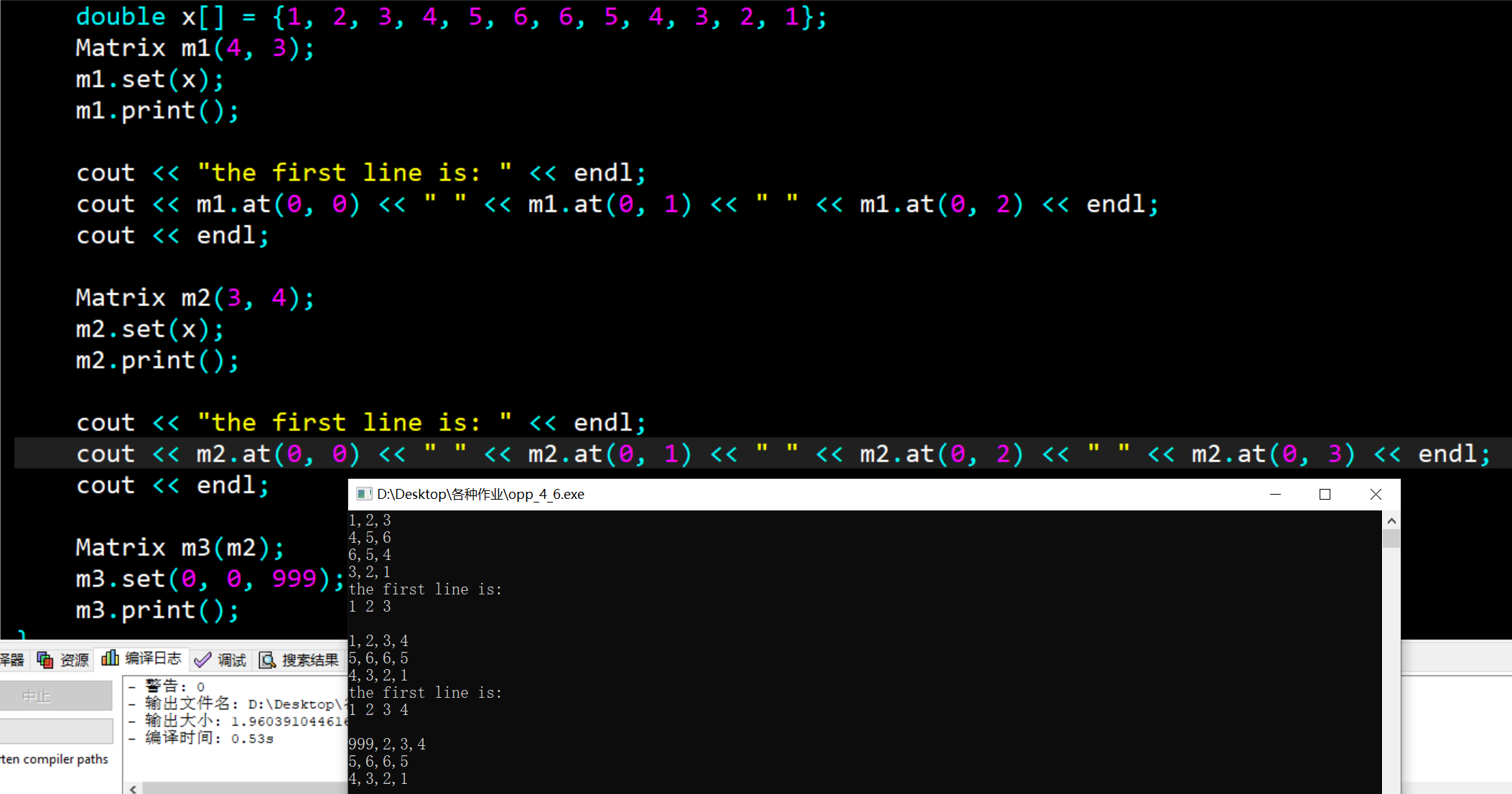Select the partially visible 编译器 compiler tab

click(x=11, y=660)
